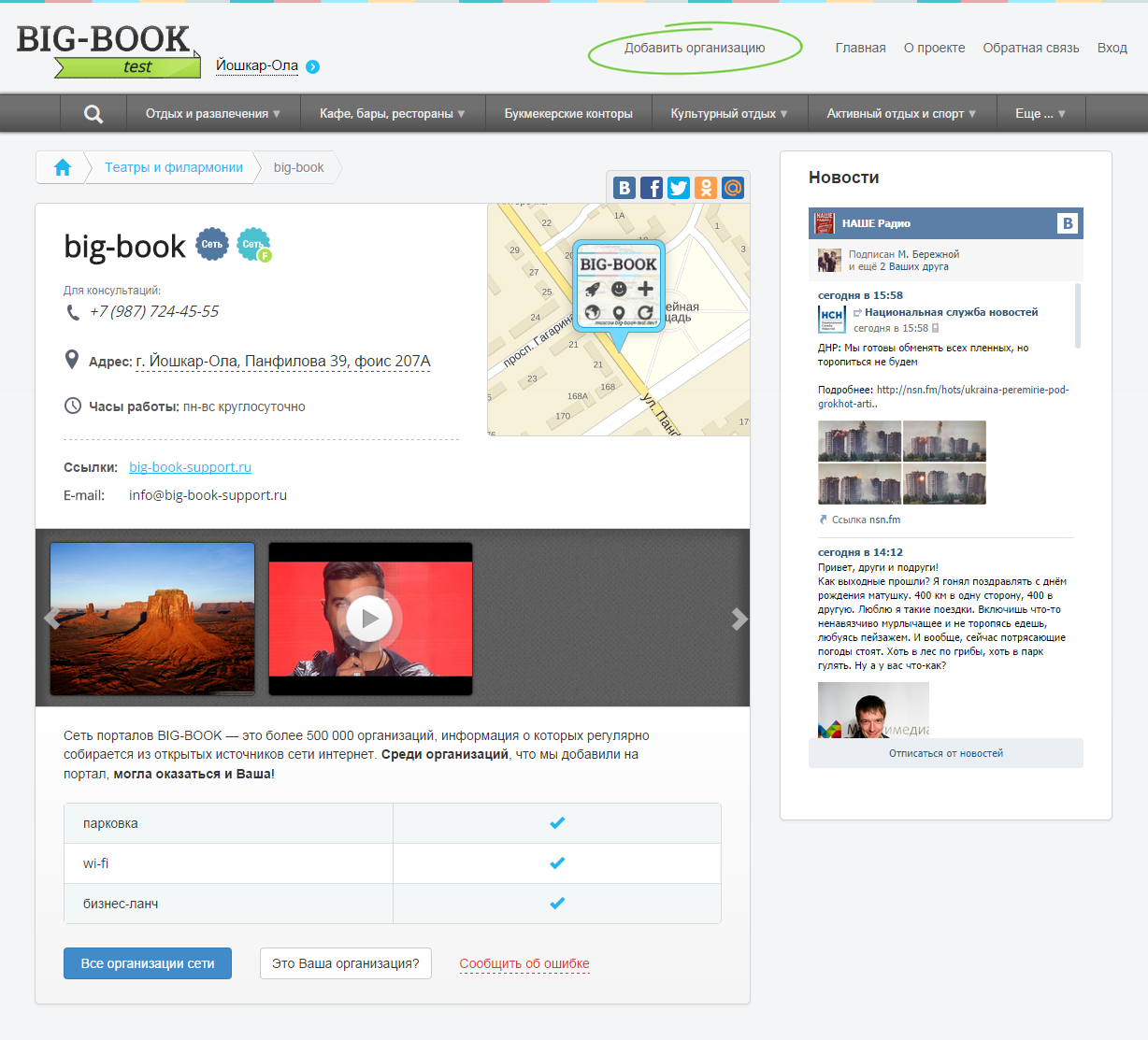Share the page via Facebook icon
The image size is (1148, 1040).
pyautogui.click(x=652, y=188)
